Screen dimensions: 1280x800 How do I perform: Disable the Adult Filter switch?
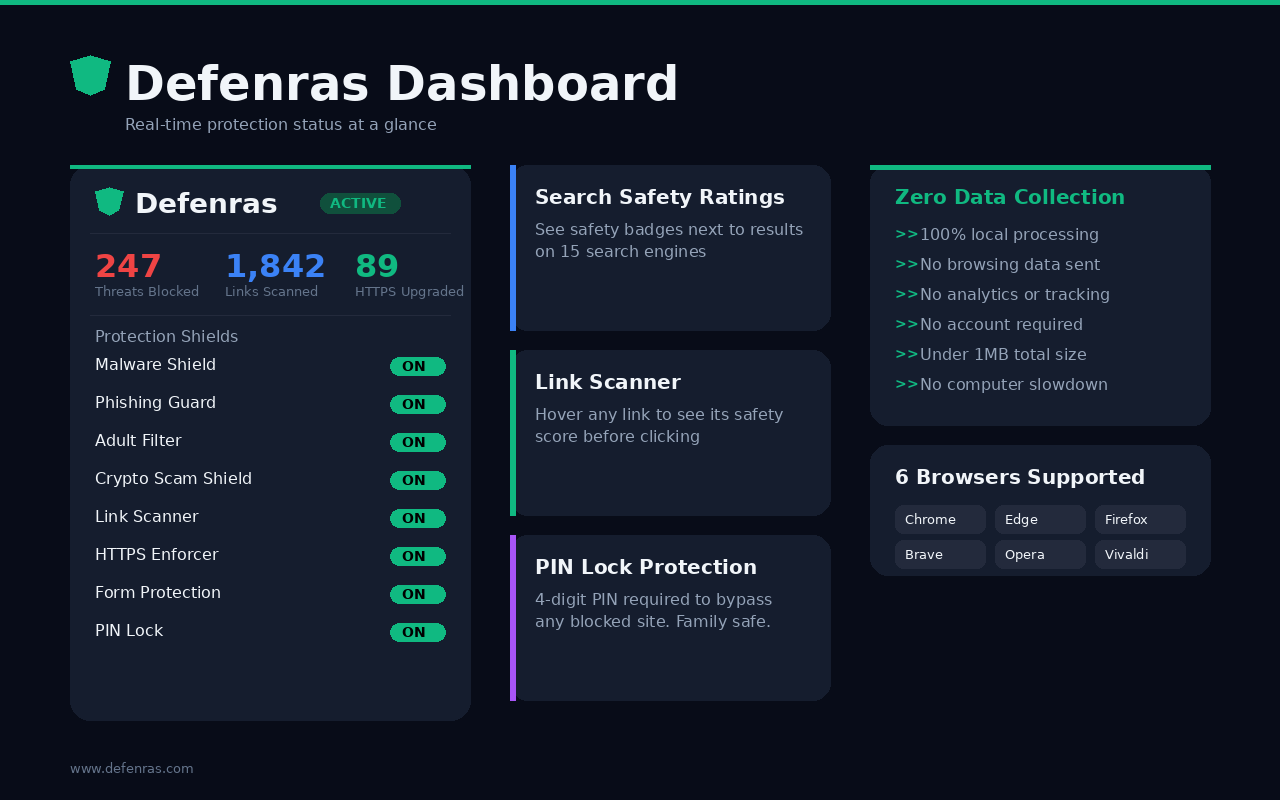[x=418, y=442]
